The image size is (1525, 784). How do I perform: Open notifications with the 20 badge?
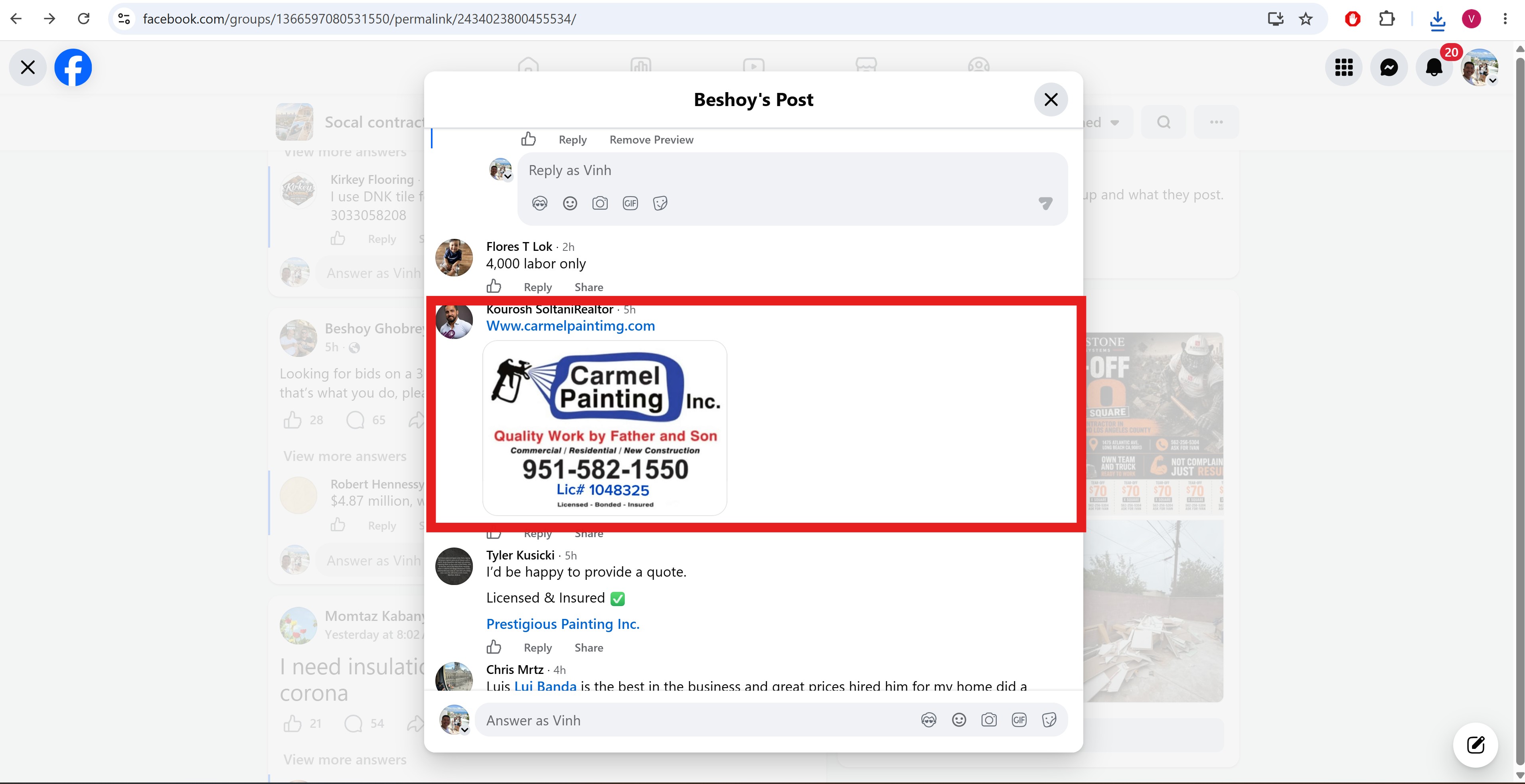tap(1434, 67)
